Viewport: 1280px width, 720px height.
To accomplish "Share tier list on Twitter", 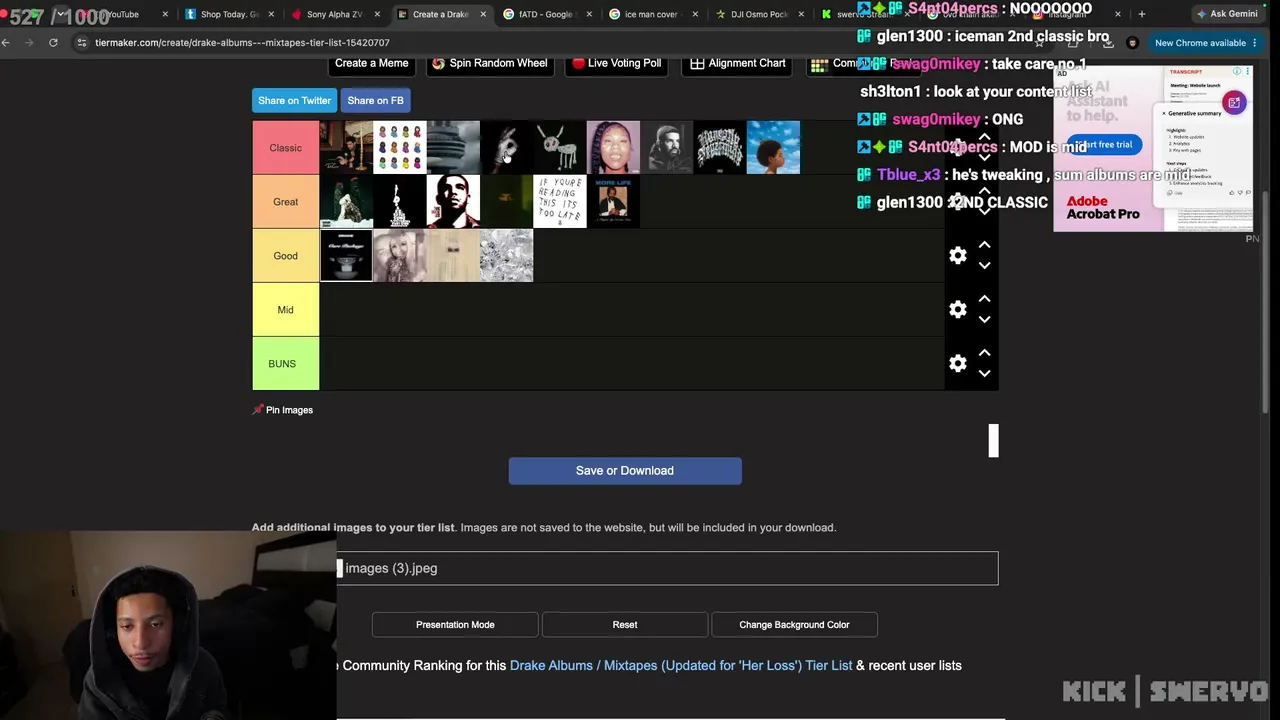I will pyautogui.click(x=294, y=101).
